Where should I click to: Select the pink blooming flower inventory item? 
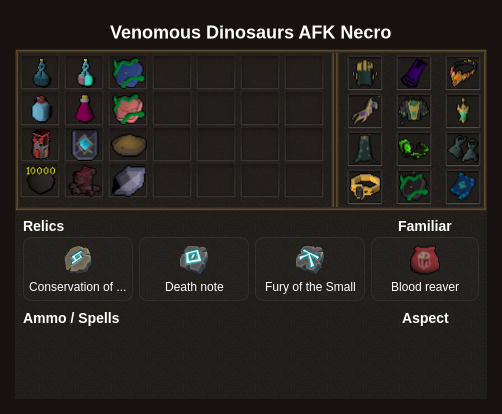[128, 109]
